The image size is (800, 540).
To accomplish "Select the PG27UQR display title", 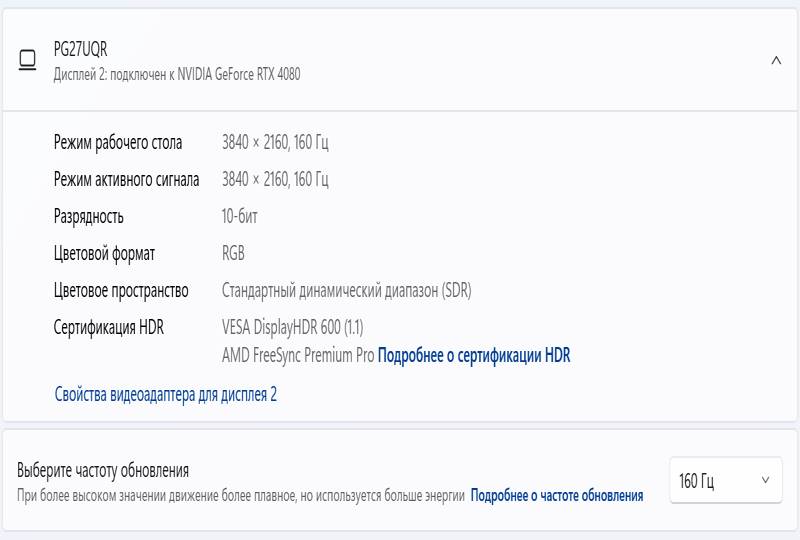I will point(81,50).
